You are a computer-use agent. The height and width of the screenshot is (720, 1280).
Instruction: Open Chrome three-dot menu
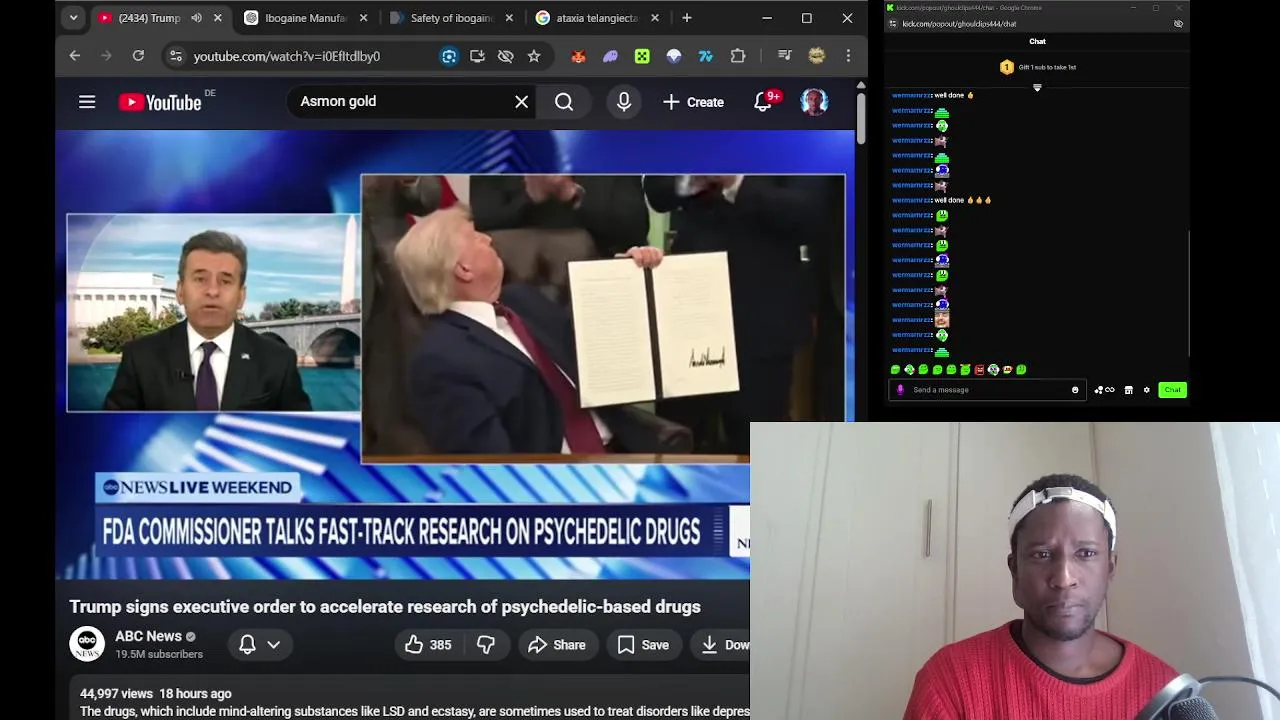pos(848,56)
